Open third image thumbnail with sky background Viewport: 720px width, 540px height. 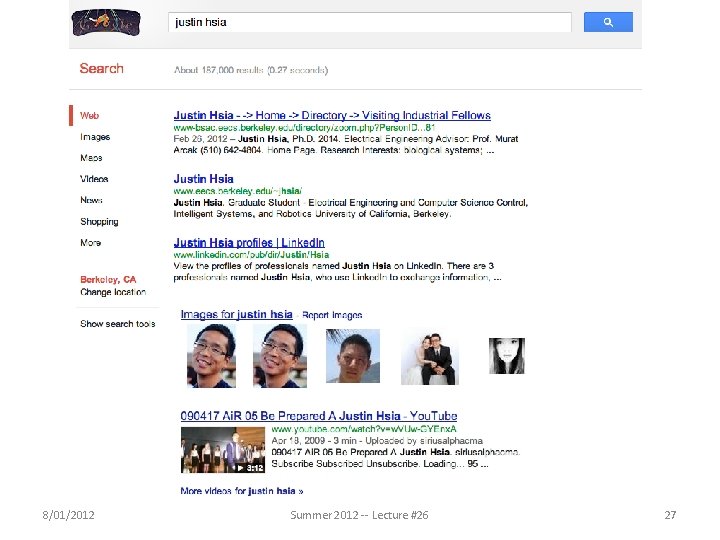click(x=353, y=356)
